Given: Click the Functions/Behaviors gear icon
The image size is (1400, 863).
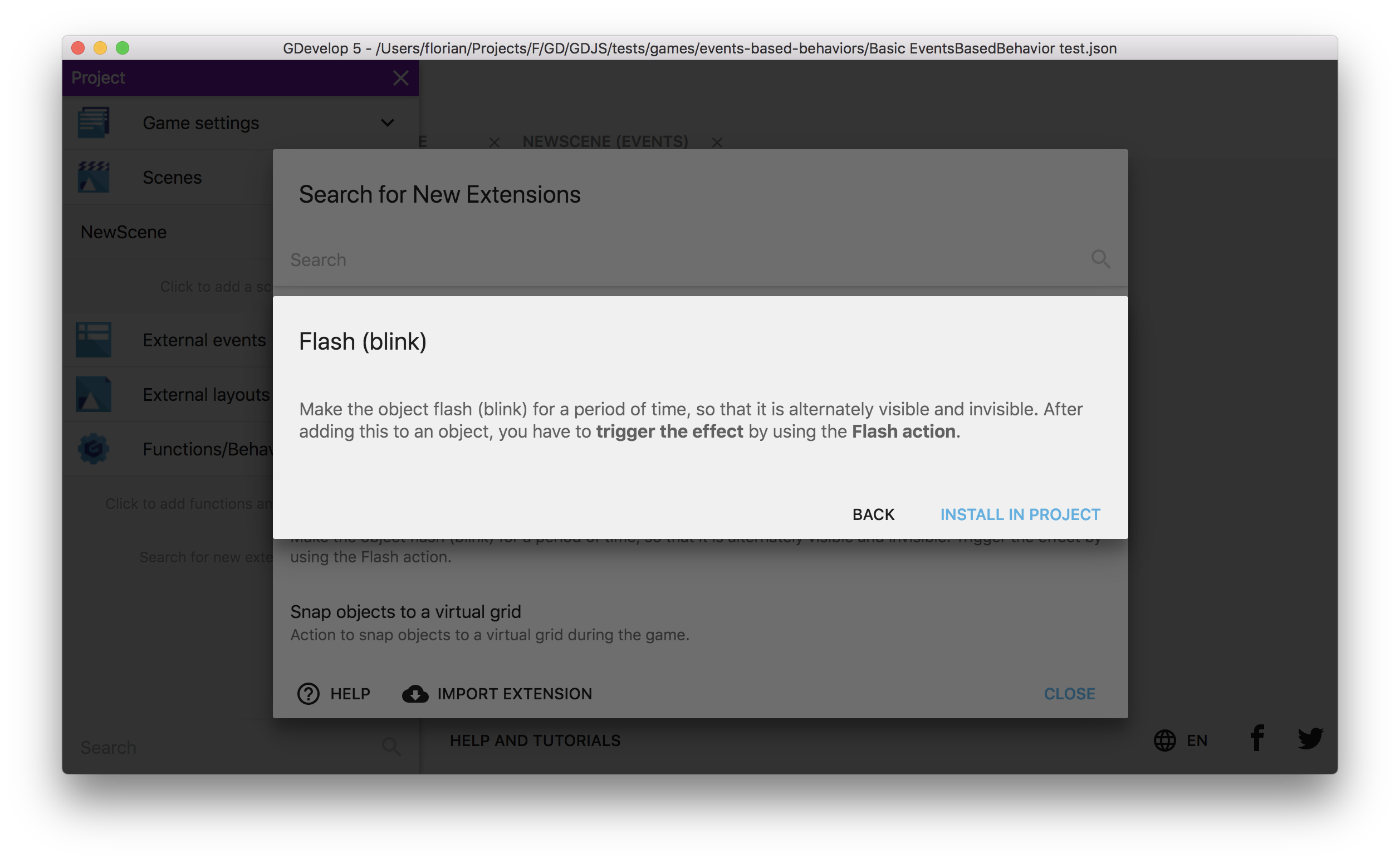Looking at the screenshot, I should [94, 449].
